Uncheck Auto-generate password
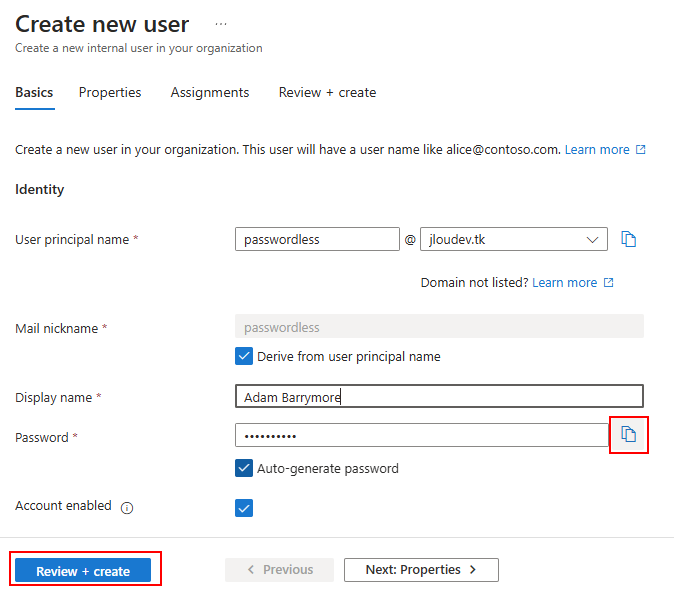 pos(244,468)
